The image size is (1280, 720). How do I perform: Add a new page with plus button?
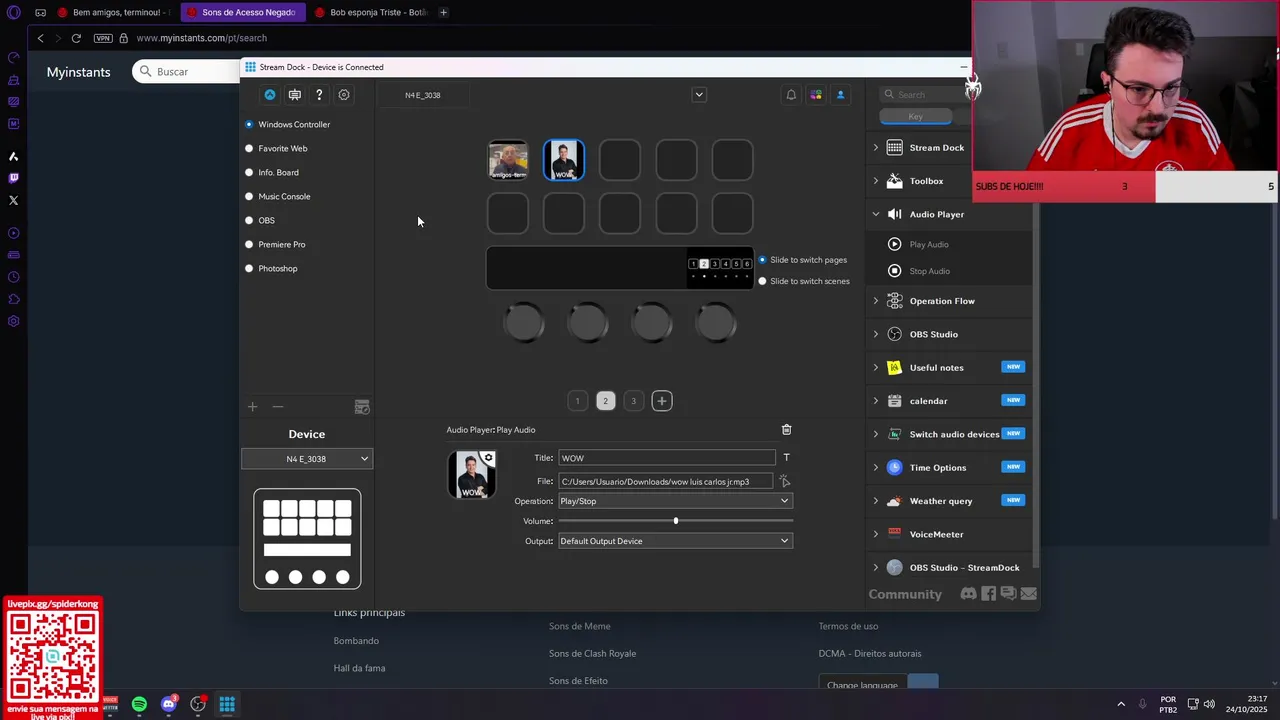(661, 401)
